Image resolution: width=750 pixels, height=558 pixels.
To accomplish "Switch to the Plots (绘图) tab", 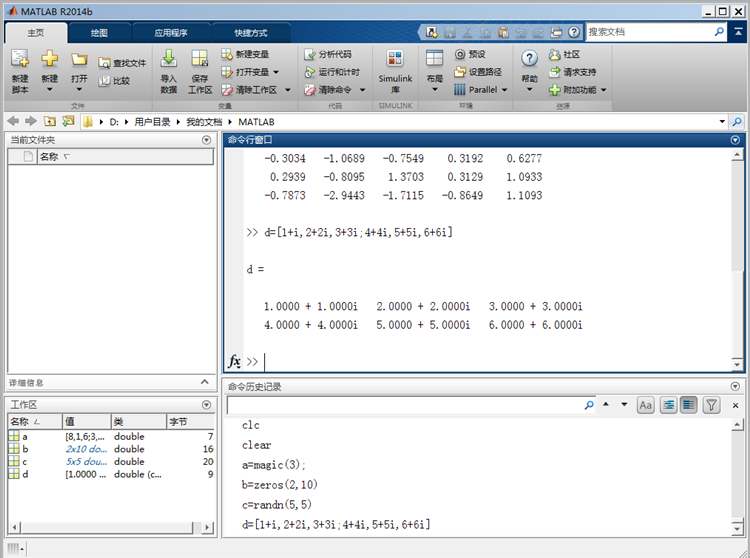I will (100, 32).
